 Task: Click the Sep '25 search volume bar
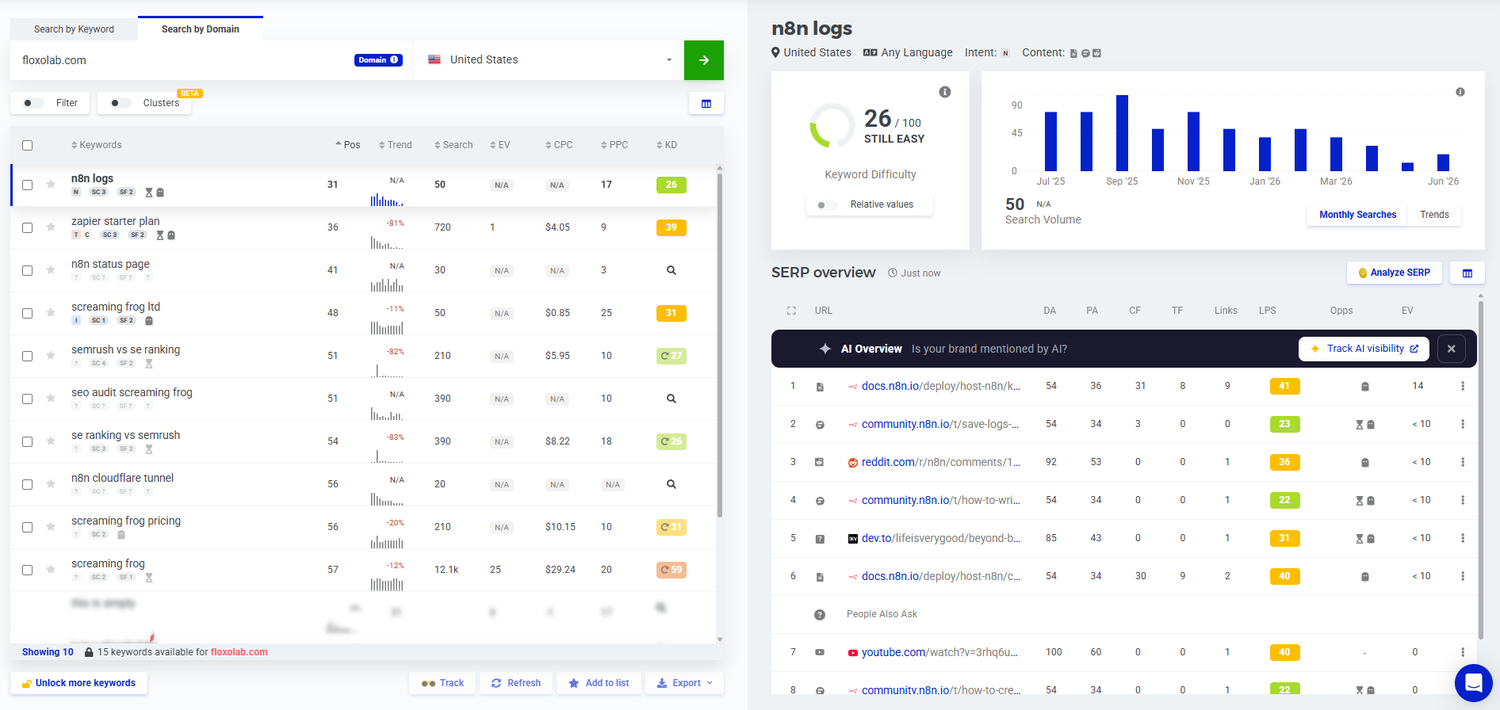(1122, 133)
